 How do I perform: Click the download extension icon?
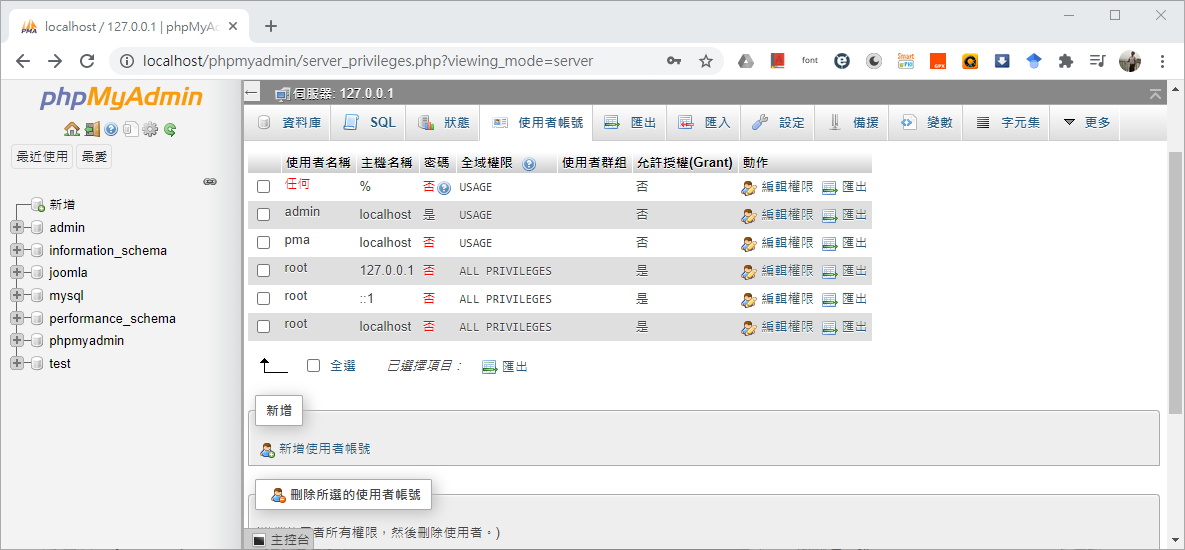[1002, 61]
